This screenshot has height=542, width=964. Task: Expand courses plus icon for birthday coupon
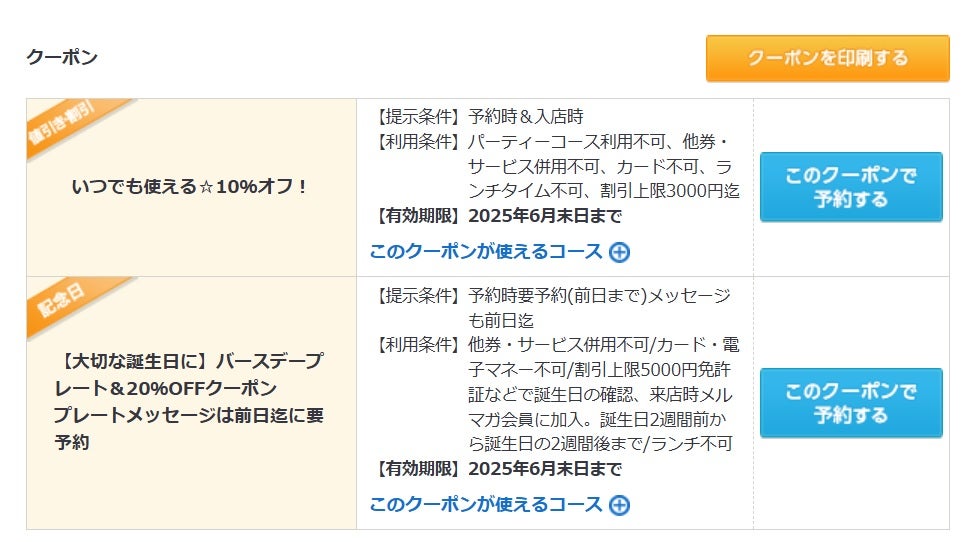[619, 505]
